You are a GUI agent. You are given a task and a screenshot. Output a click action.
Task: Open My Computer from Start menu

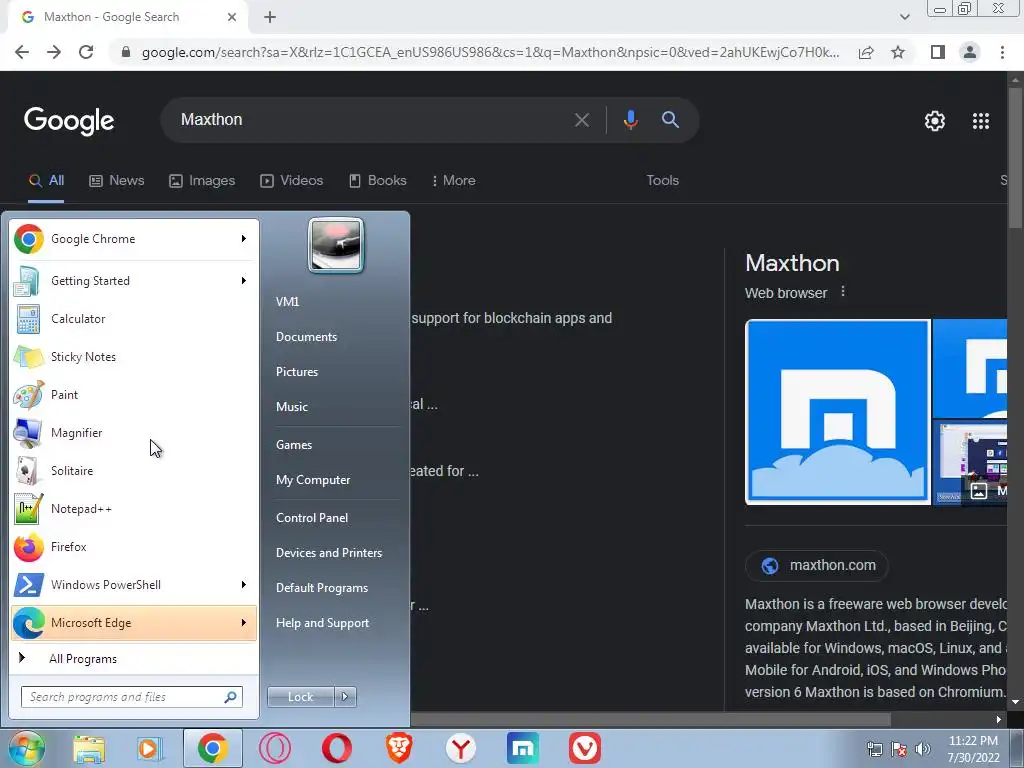313,480
